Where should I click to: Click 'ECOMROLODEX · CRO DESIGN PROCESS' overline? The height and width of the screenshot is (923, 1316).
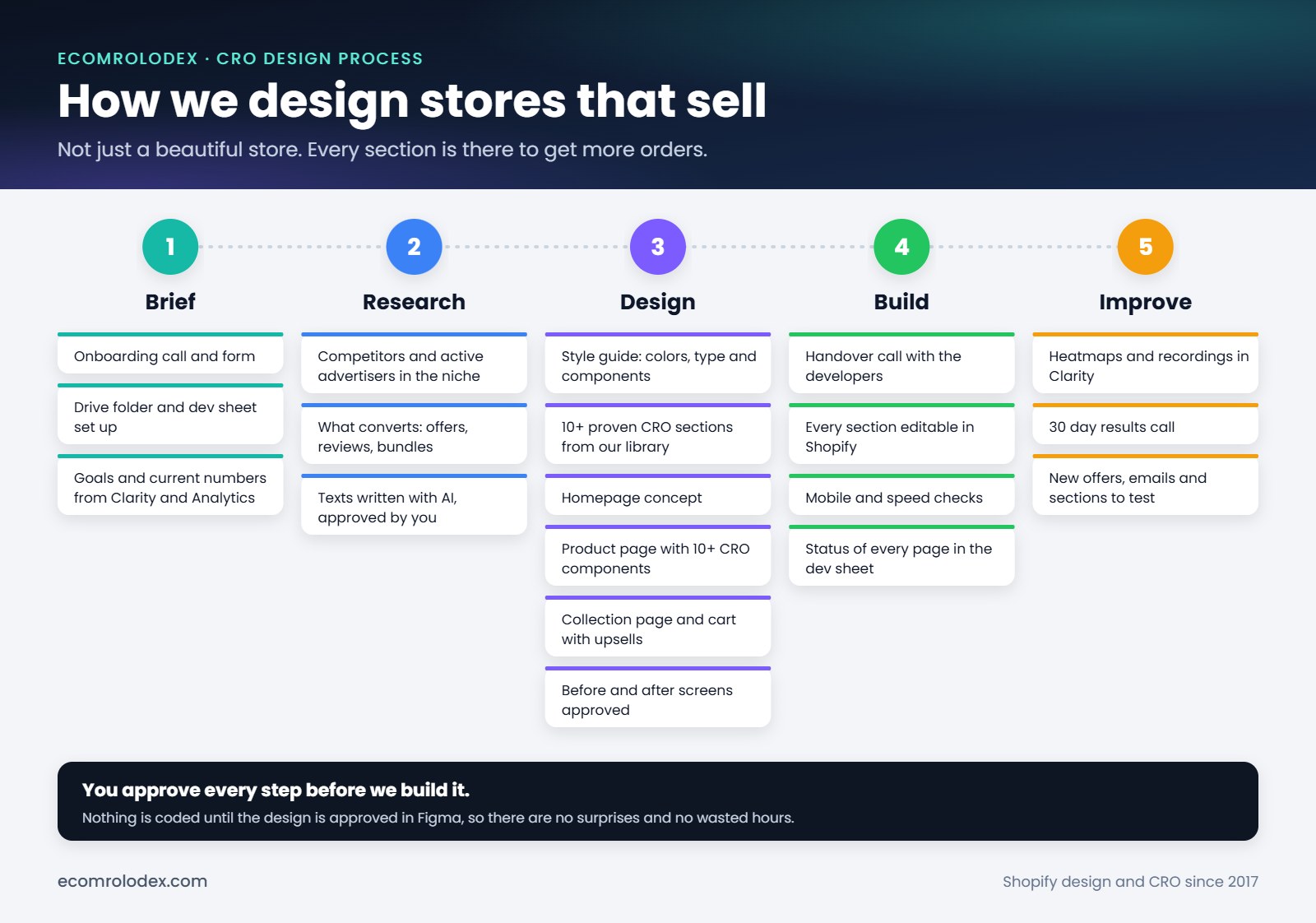240,58
